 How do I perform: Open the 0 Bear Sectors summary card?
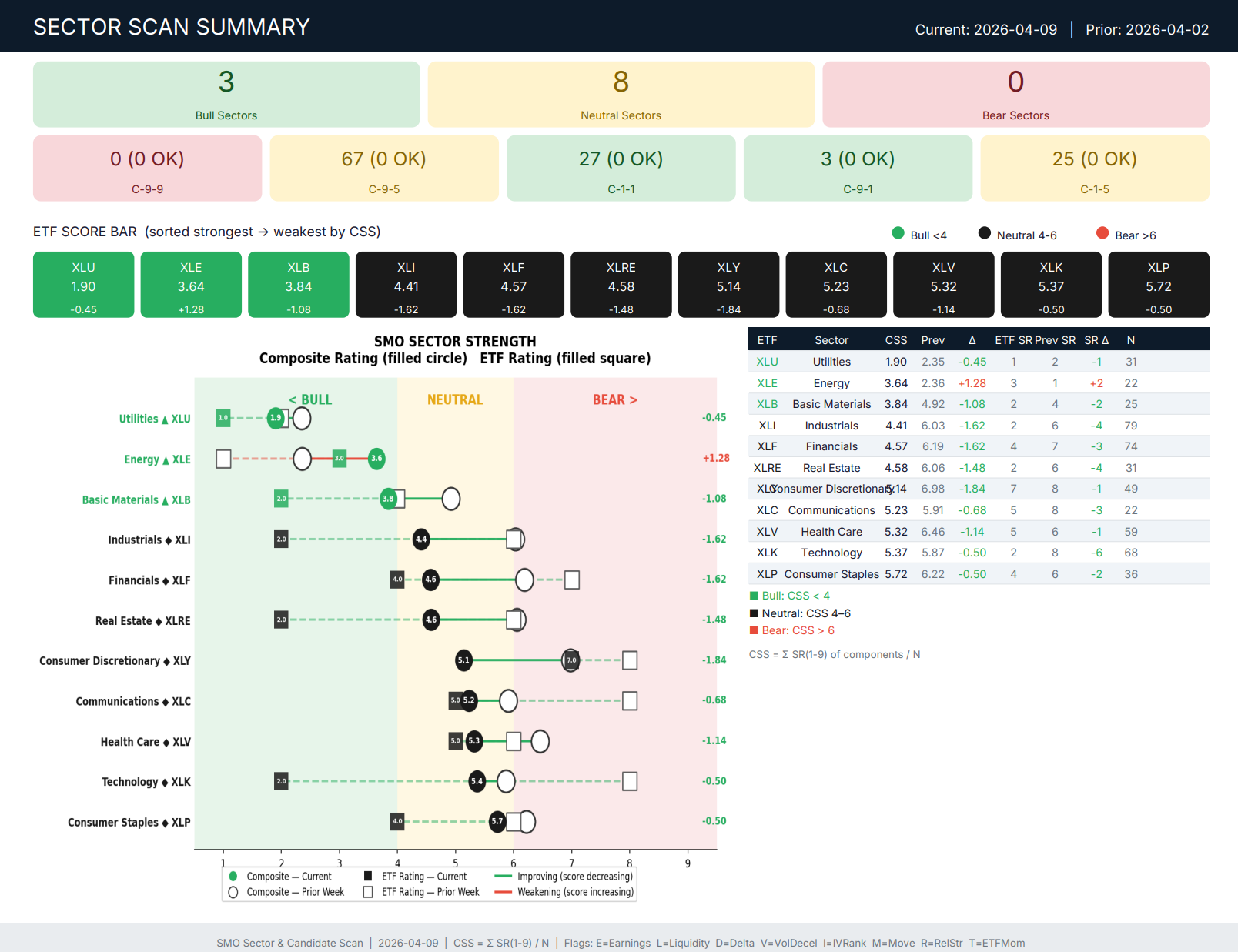coord(1015,95)
